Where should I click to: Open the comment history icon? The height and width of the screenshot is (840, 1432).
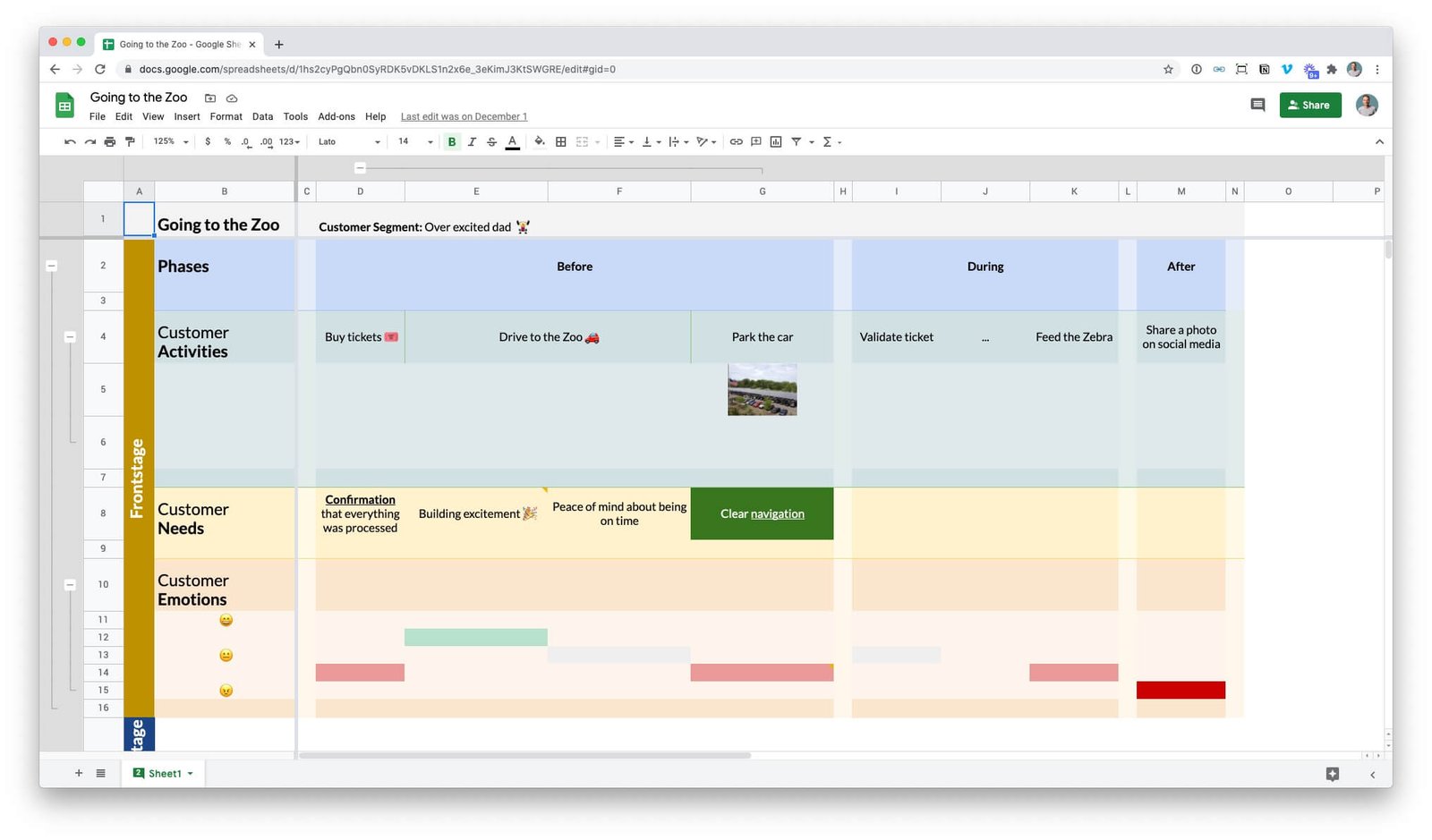click(1257, 106)
